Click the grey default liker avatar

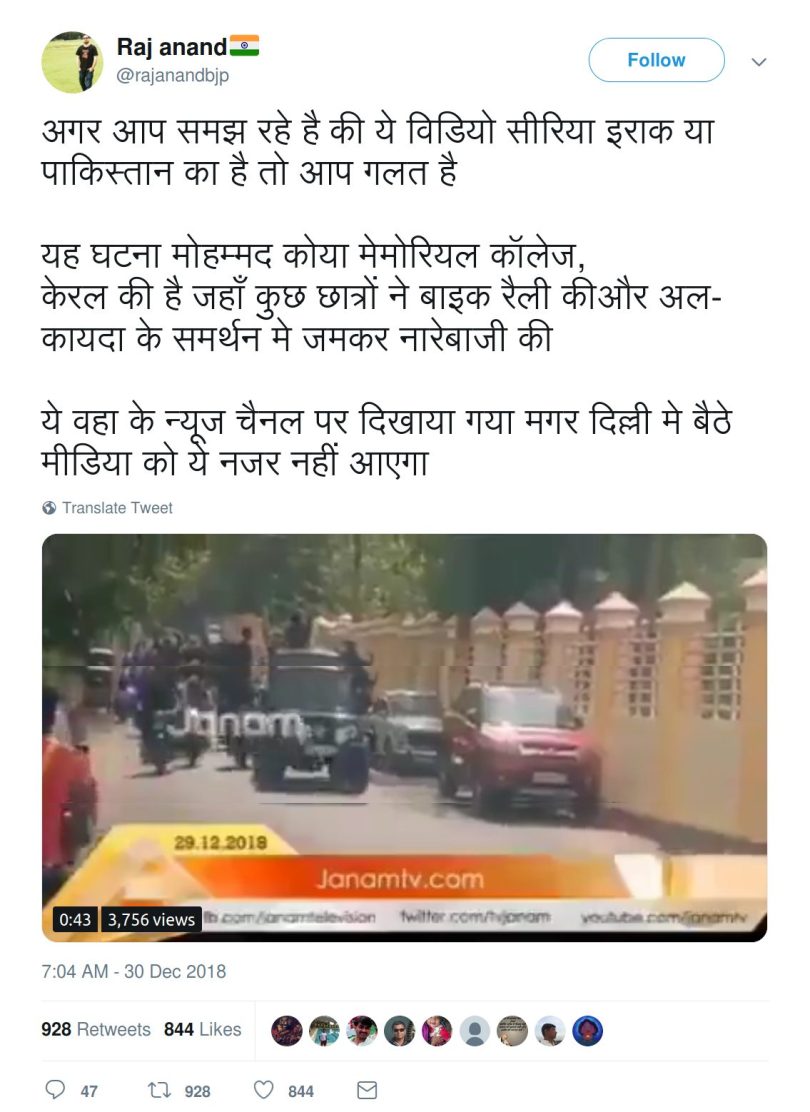pyautogui.click(x=475, y=1030)
